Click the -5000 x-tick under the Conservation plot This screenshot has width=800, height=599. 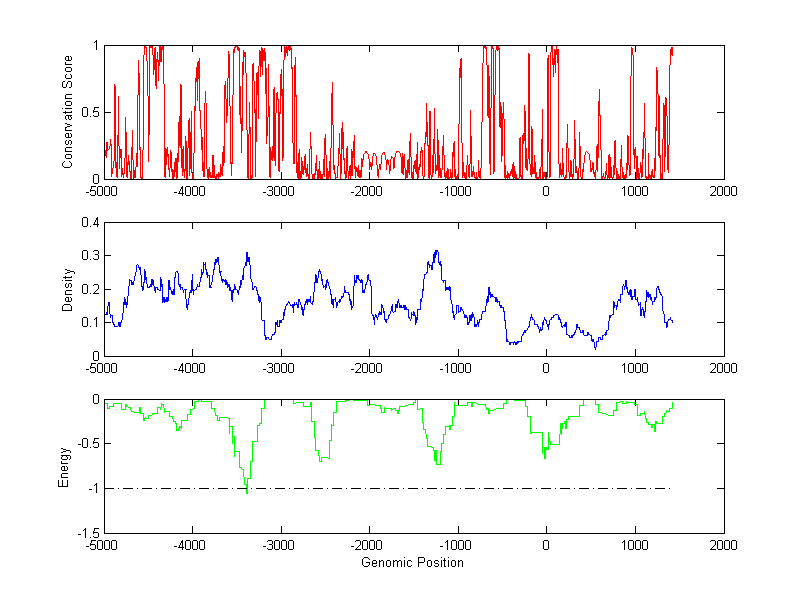click(x=100, y=191)
